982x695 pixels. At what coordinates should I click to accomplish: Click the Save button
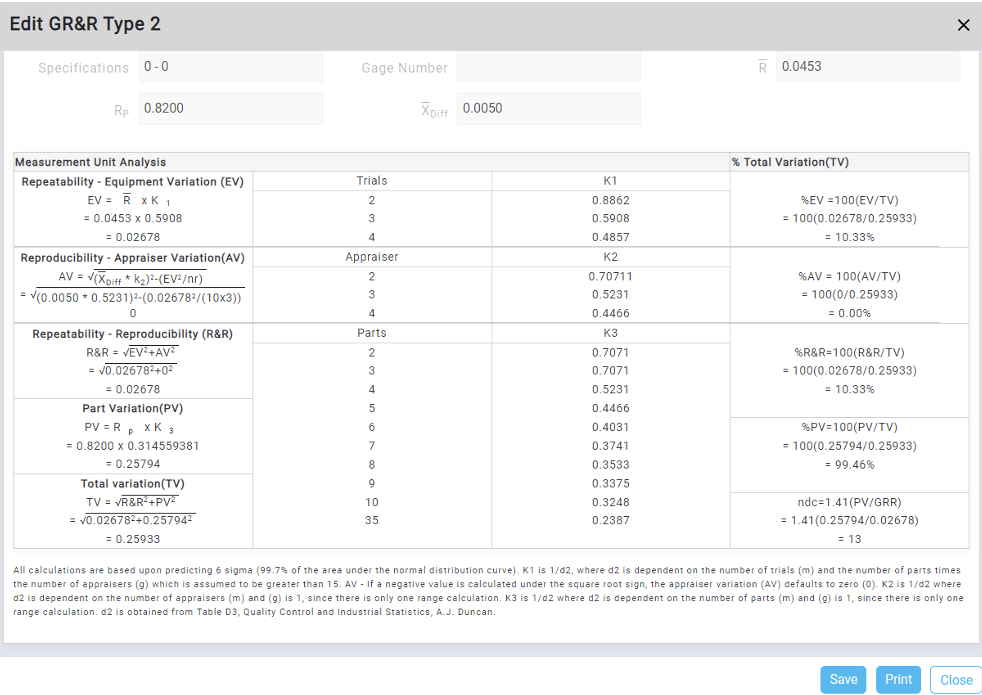click(x=843, y=679)
